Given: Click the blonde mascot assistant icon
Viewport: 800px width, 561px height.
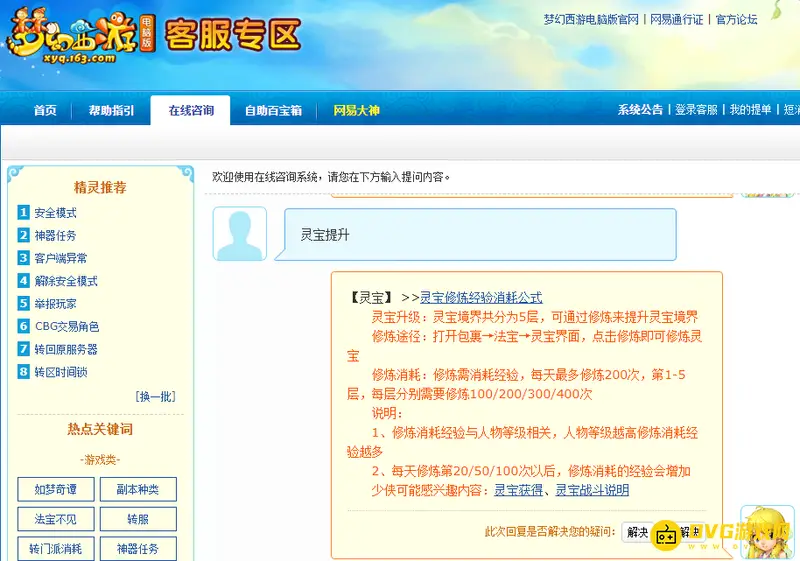Looking at the screenshot, I should click(767, 530).
